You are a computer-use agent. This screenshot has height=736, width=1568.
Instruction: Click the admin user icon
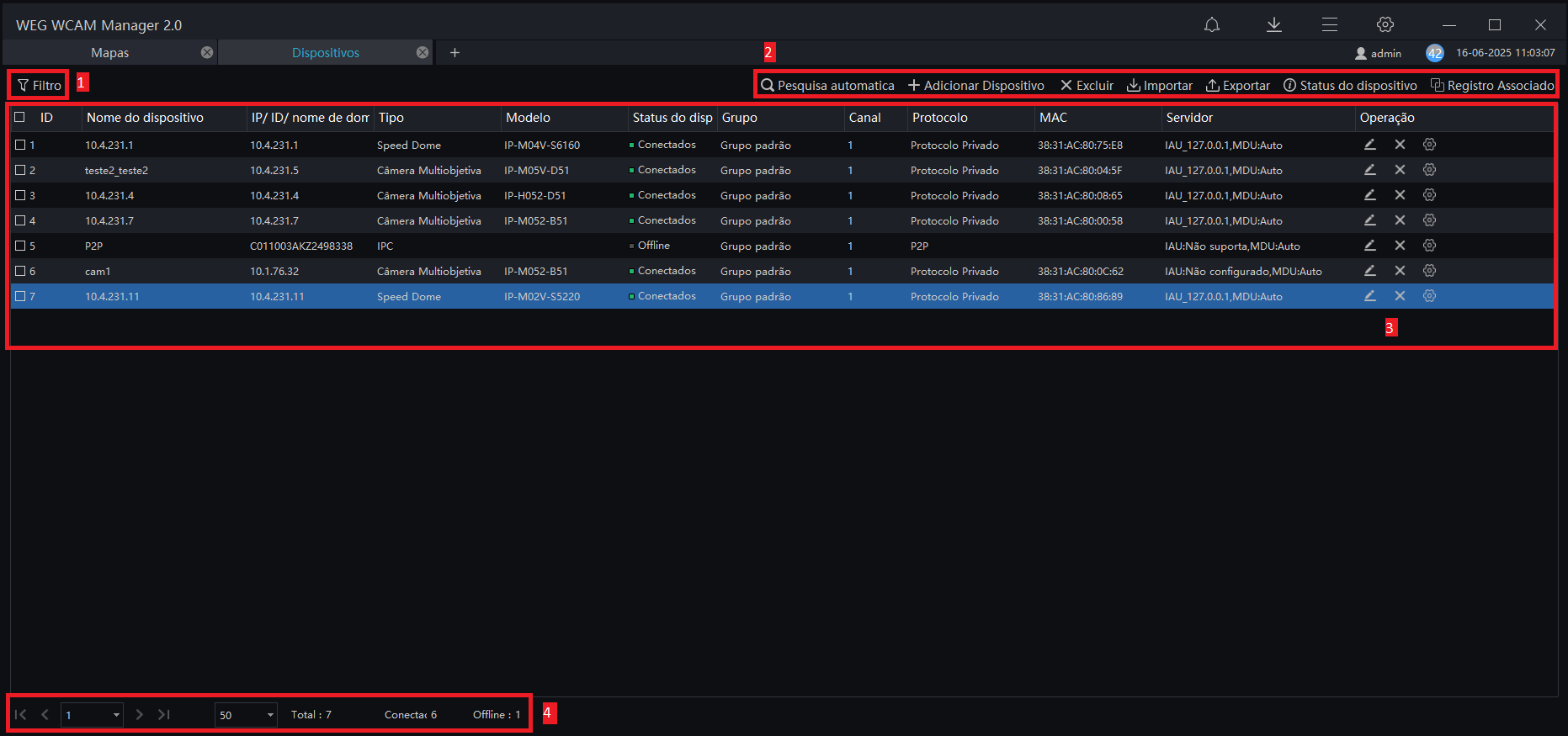tap(1361, 53)
